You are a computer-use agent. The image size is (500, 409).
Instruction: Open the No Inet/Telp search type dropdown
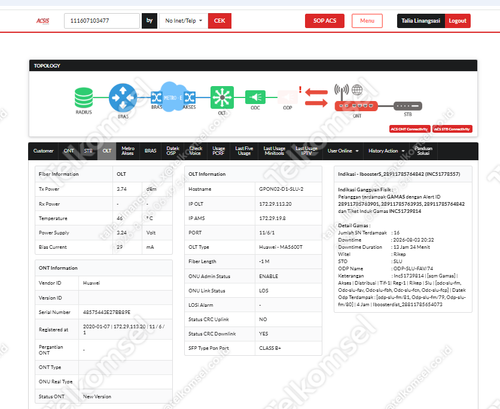tap(184, 21)
